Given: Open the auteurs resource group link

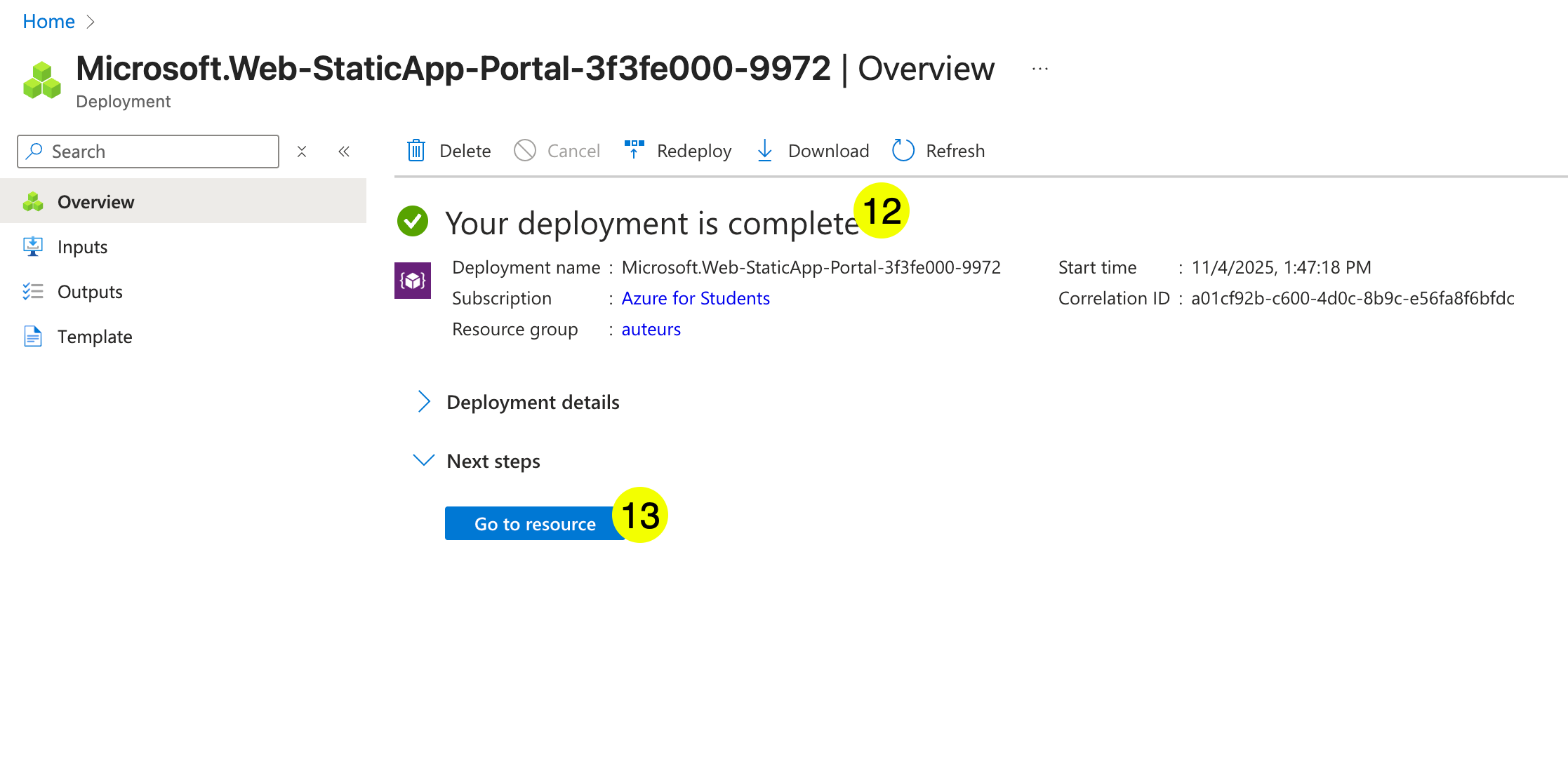Looking at the screenshot, I should click(651, 329).
